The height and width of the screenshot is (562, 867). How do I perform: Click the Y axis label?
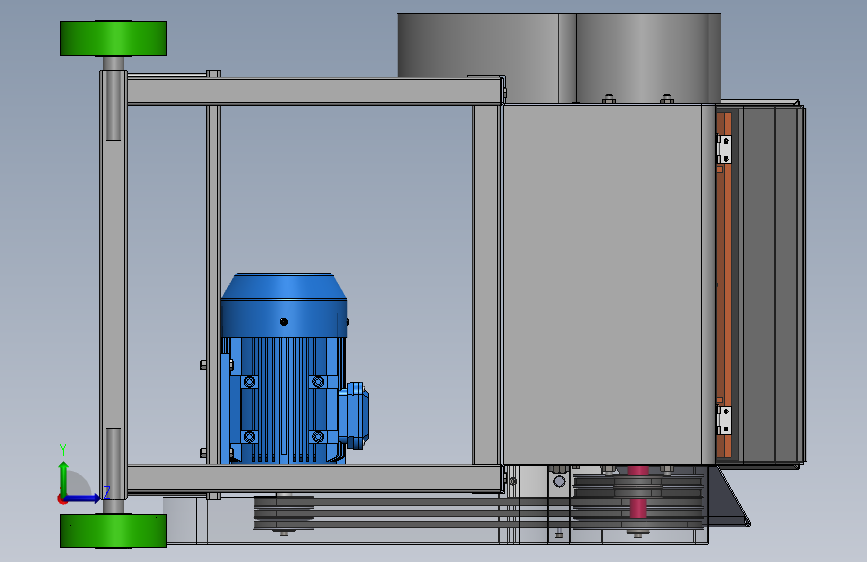[63, 450]
